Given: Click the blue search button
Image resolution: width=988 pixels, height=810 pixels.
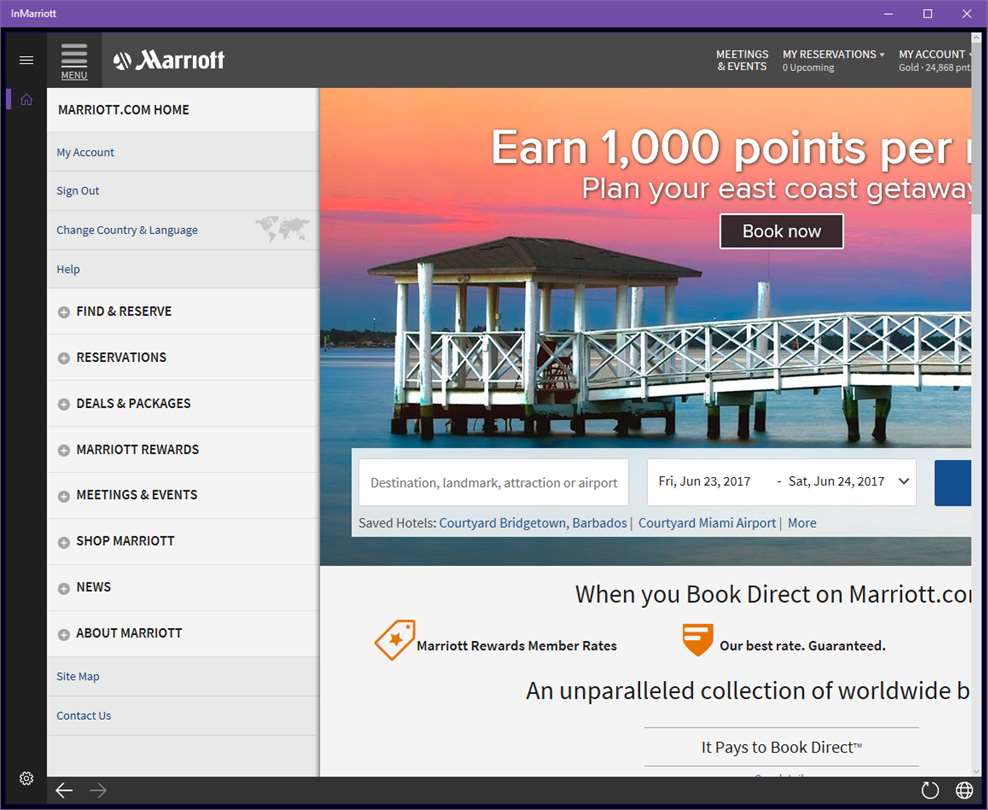Looking at the screenshot, I should point(953,482).
